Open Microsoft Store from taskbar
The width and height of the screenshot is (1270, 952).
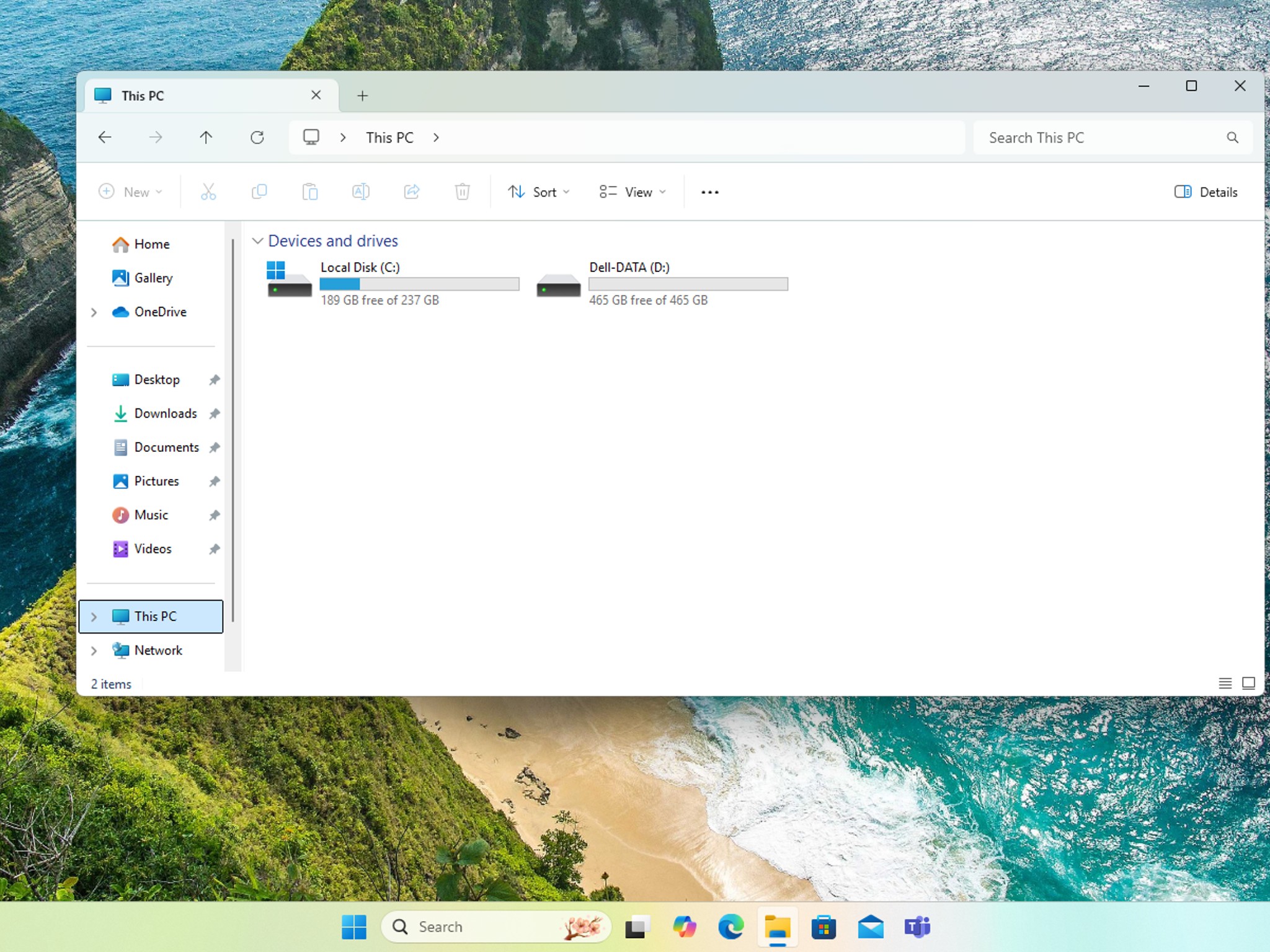824,928
